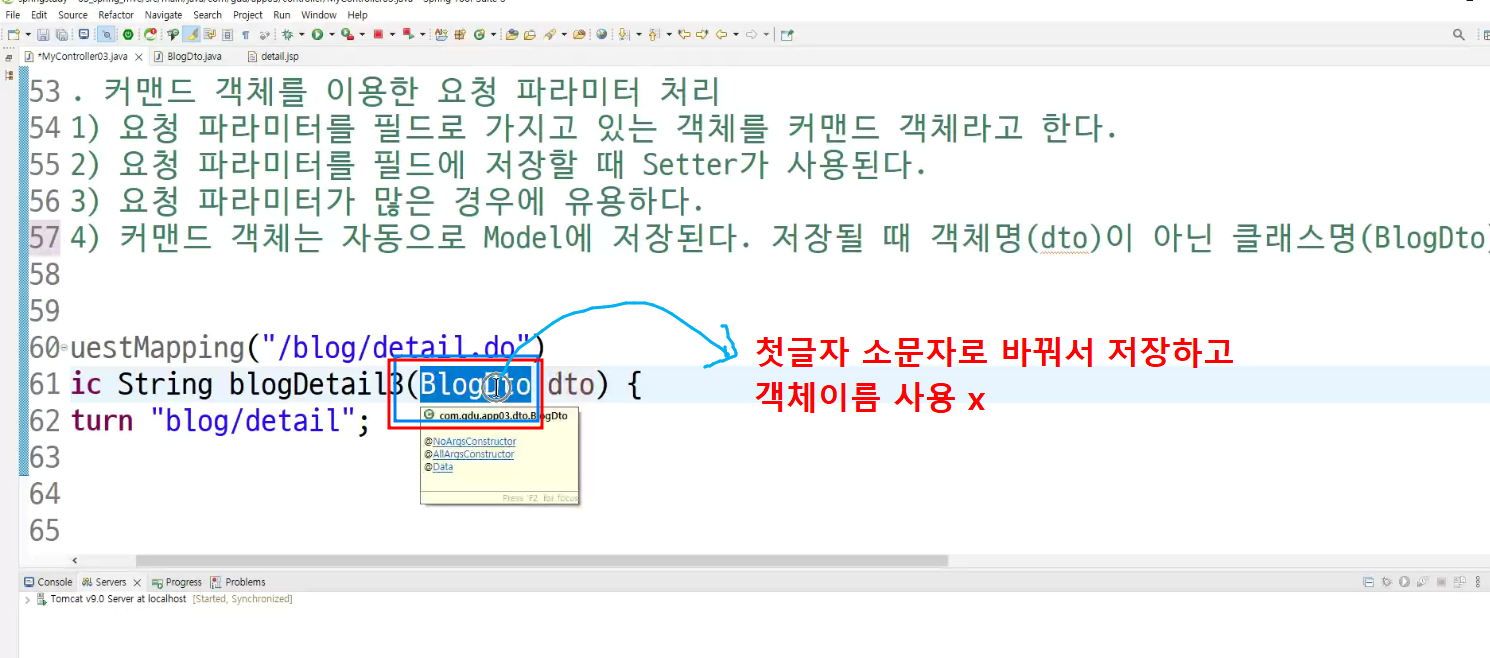Open the Window menu

(319, 15)
